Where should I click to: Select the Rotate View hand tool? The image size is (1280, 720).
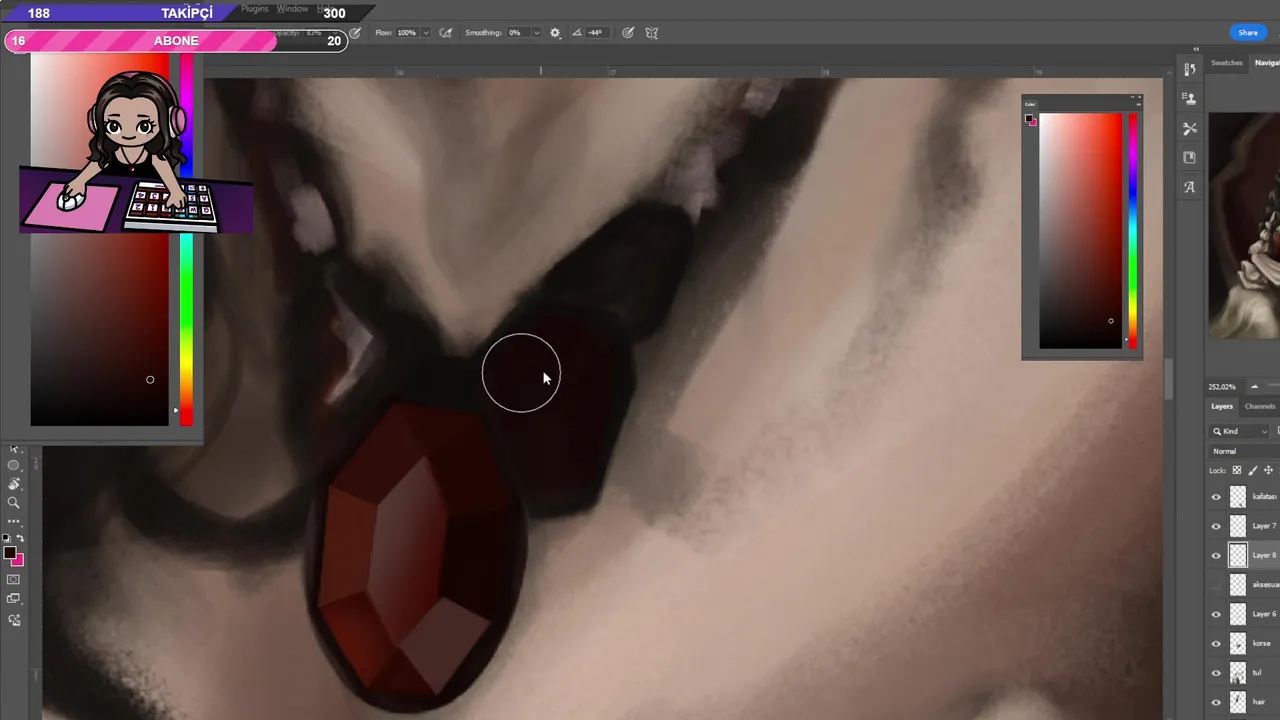(x=14, y=484)
